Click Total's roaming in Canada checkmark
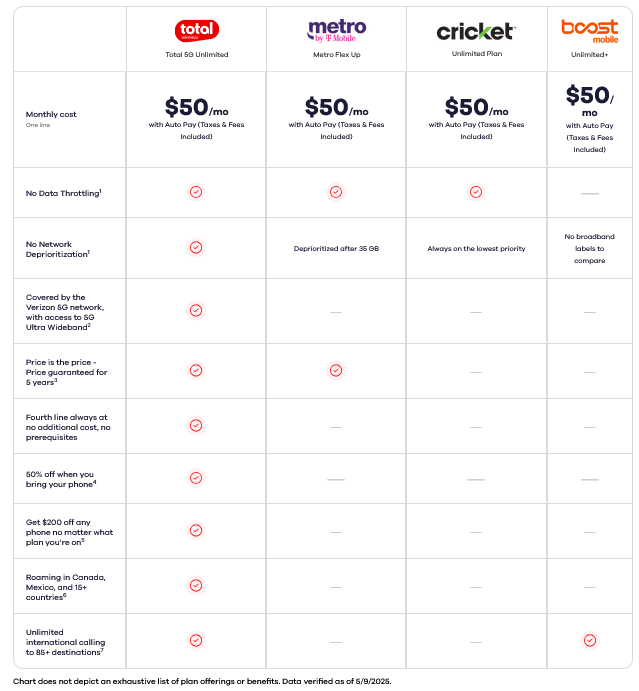639x691 pixels. [196, 586]
